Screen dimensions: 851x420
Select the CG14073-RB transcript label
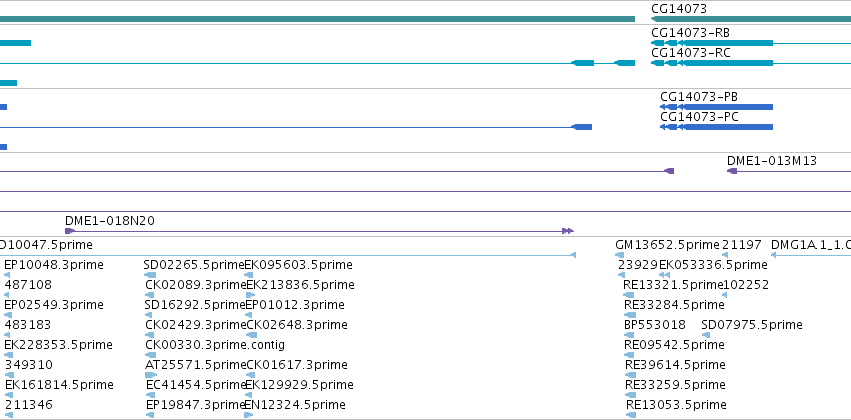pyautogui.click(x=690, y=33)
